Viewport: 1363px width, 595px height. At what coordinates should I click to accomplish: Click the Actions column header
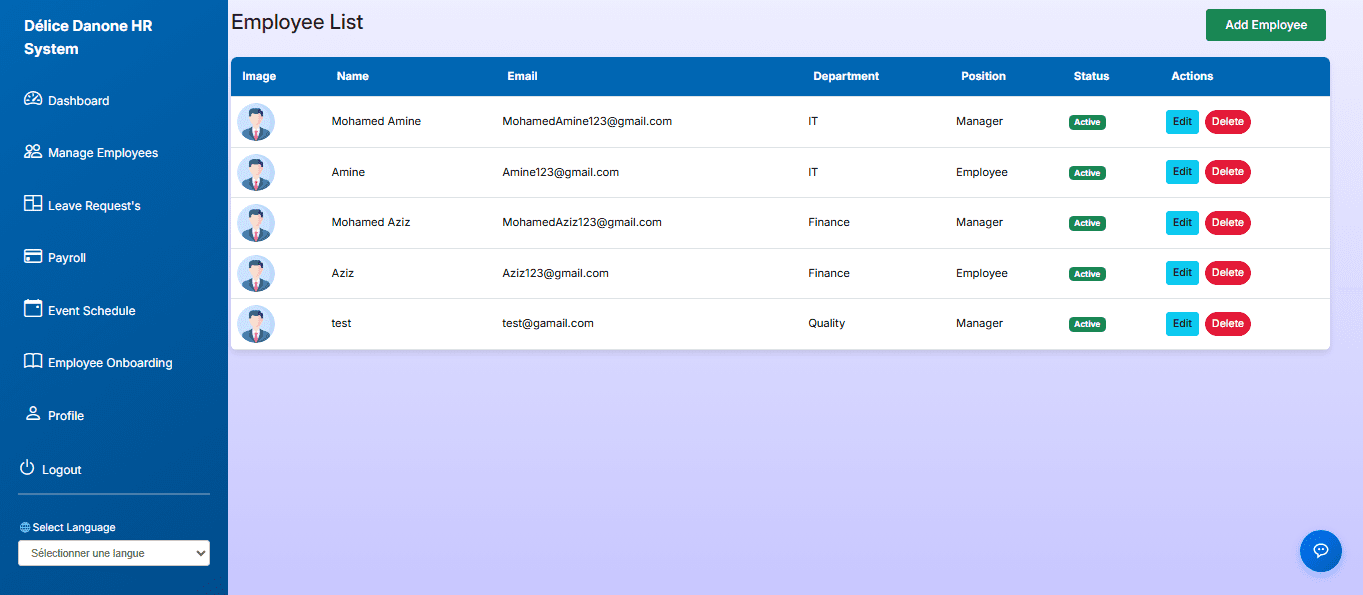click(x=1192, y=76)
